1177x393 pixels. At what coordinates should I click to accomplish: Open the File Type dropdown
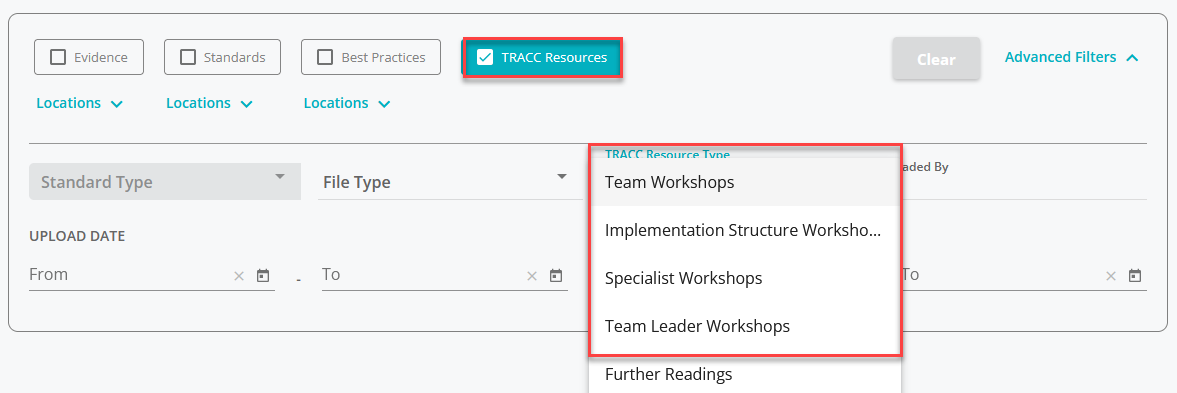450,182
